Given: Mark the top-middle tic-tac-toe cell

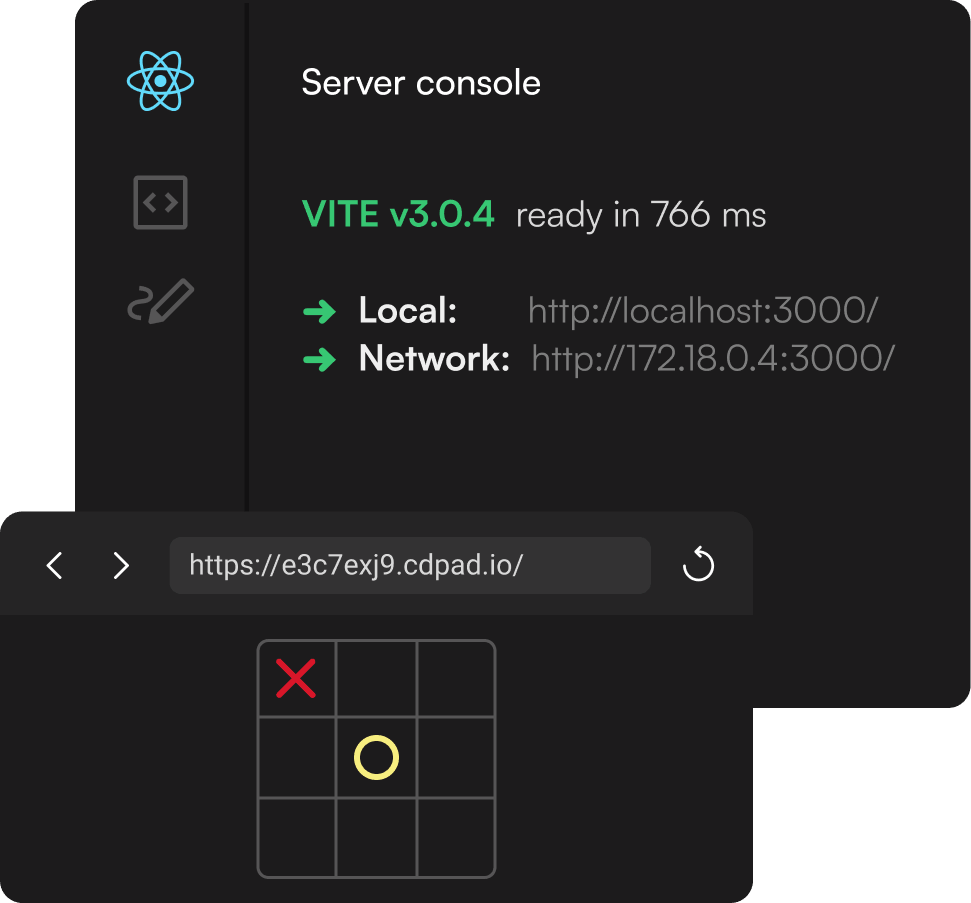Looking at the screenshot, I should coord(376,679).
